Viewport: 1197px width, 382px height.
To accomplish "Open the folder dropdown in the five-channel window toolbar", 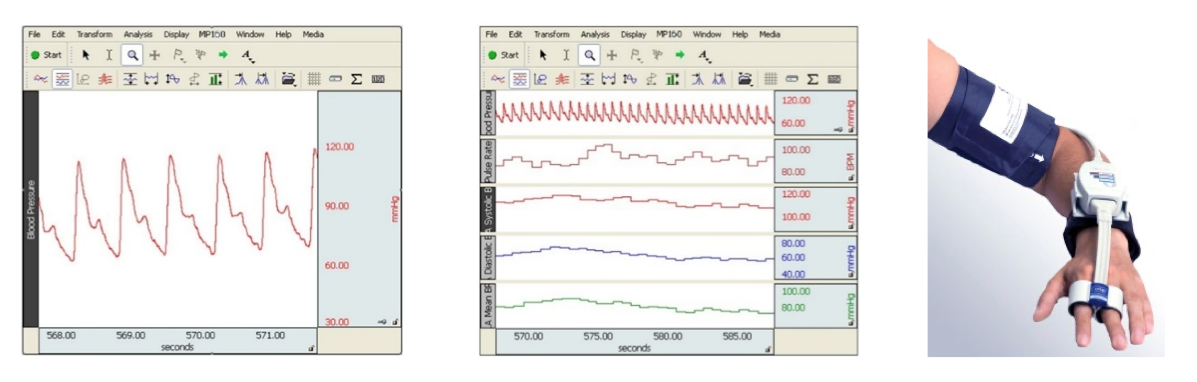I will click(745, 79).
